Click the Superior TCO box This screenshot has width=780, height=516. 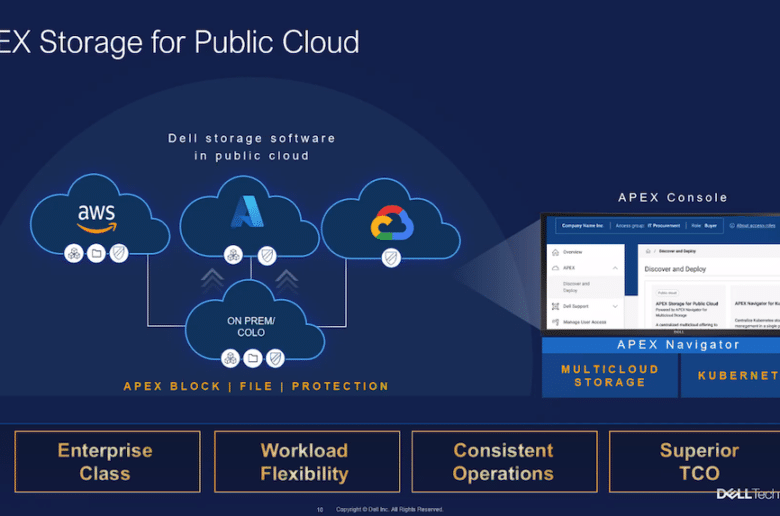click(x=695, y=462)
